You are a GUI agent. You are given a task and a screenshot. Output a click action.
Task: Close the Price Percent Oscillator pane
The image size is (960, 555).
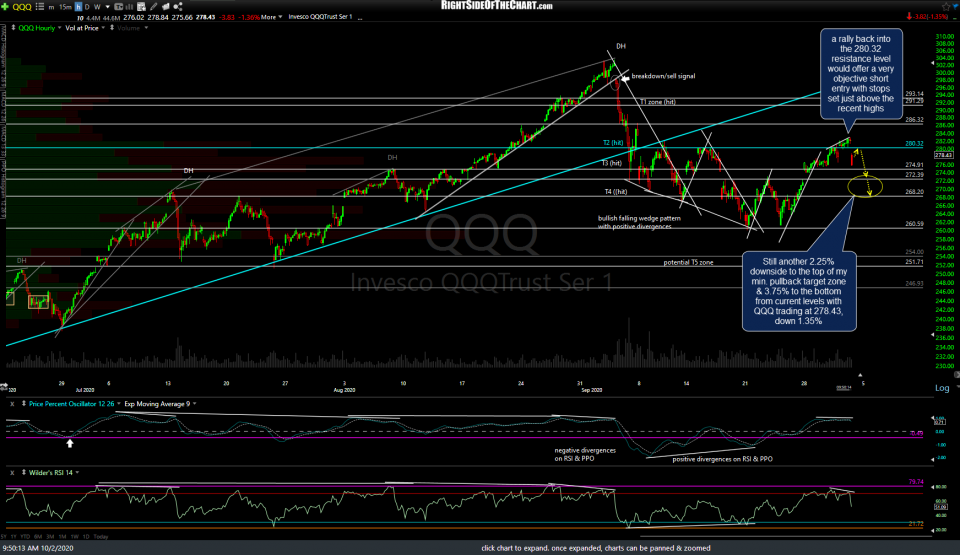(x=12, y=404)
